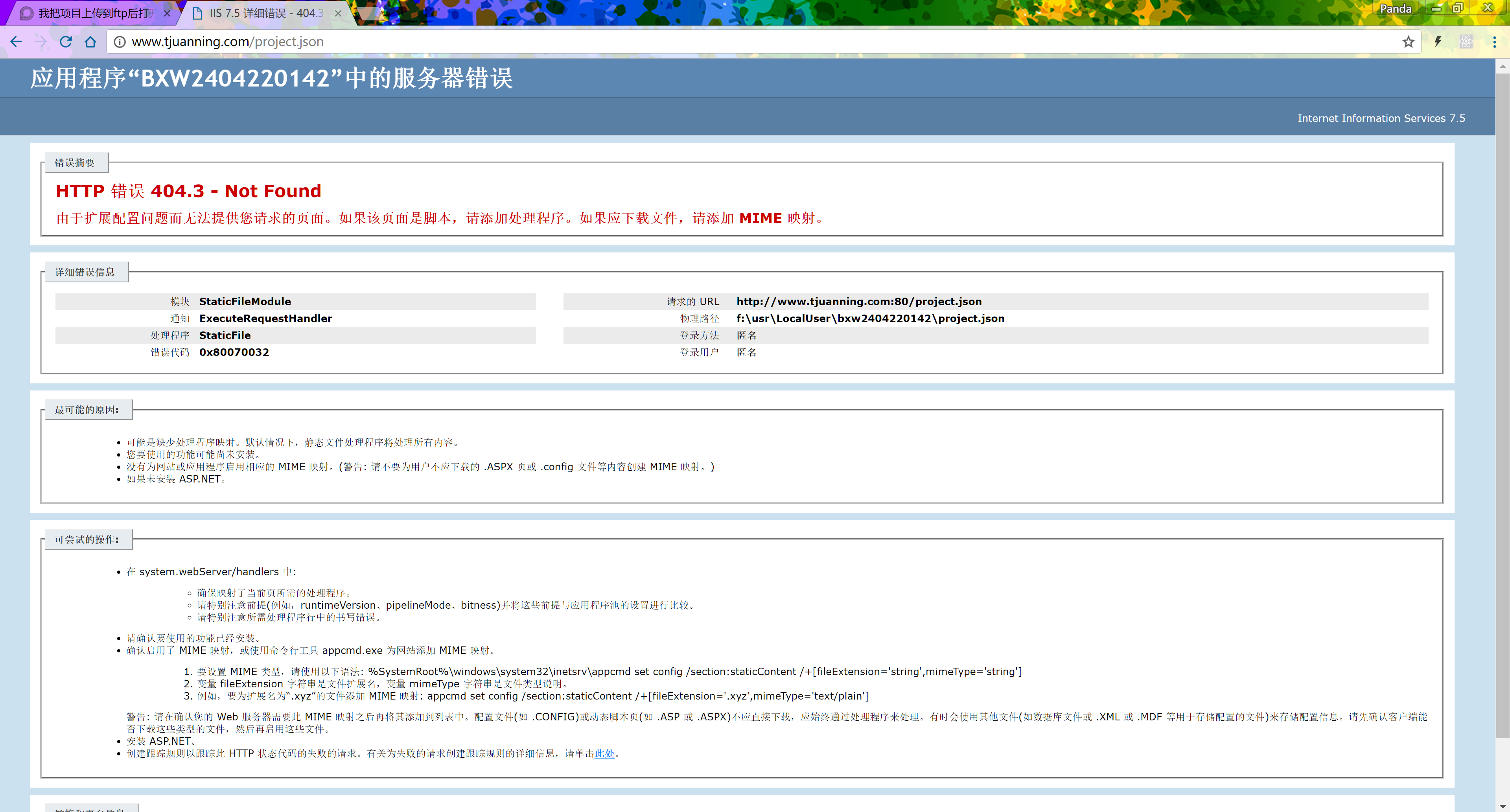Go to the browser home page
The width and height of the screenshot is (1510, 812).
coord(90,42)
